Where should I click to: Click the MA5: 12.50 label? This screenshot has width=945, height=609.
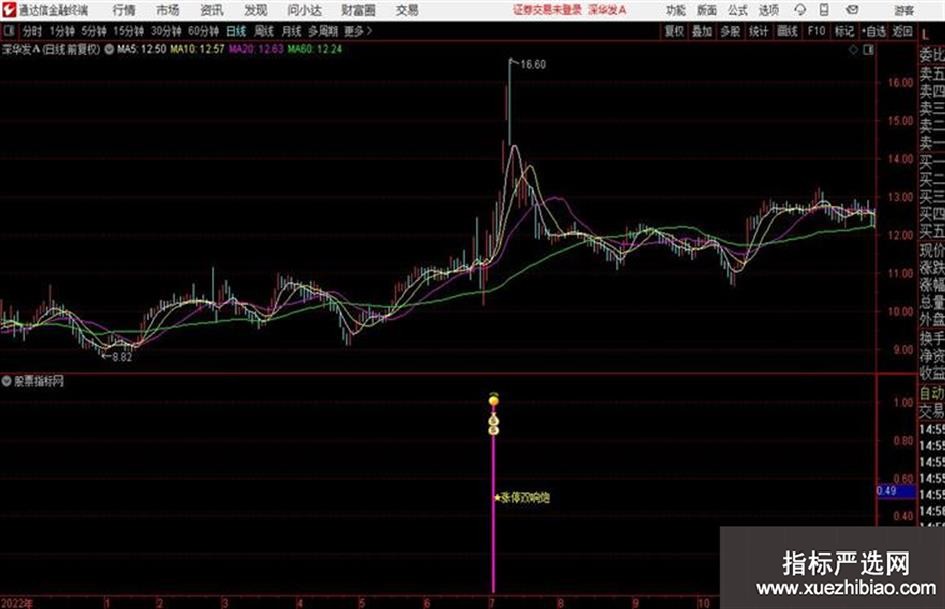[142, 49]
